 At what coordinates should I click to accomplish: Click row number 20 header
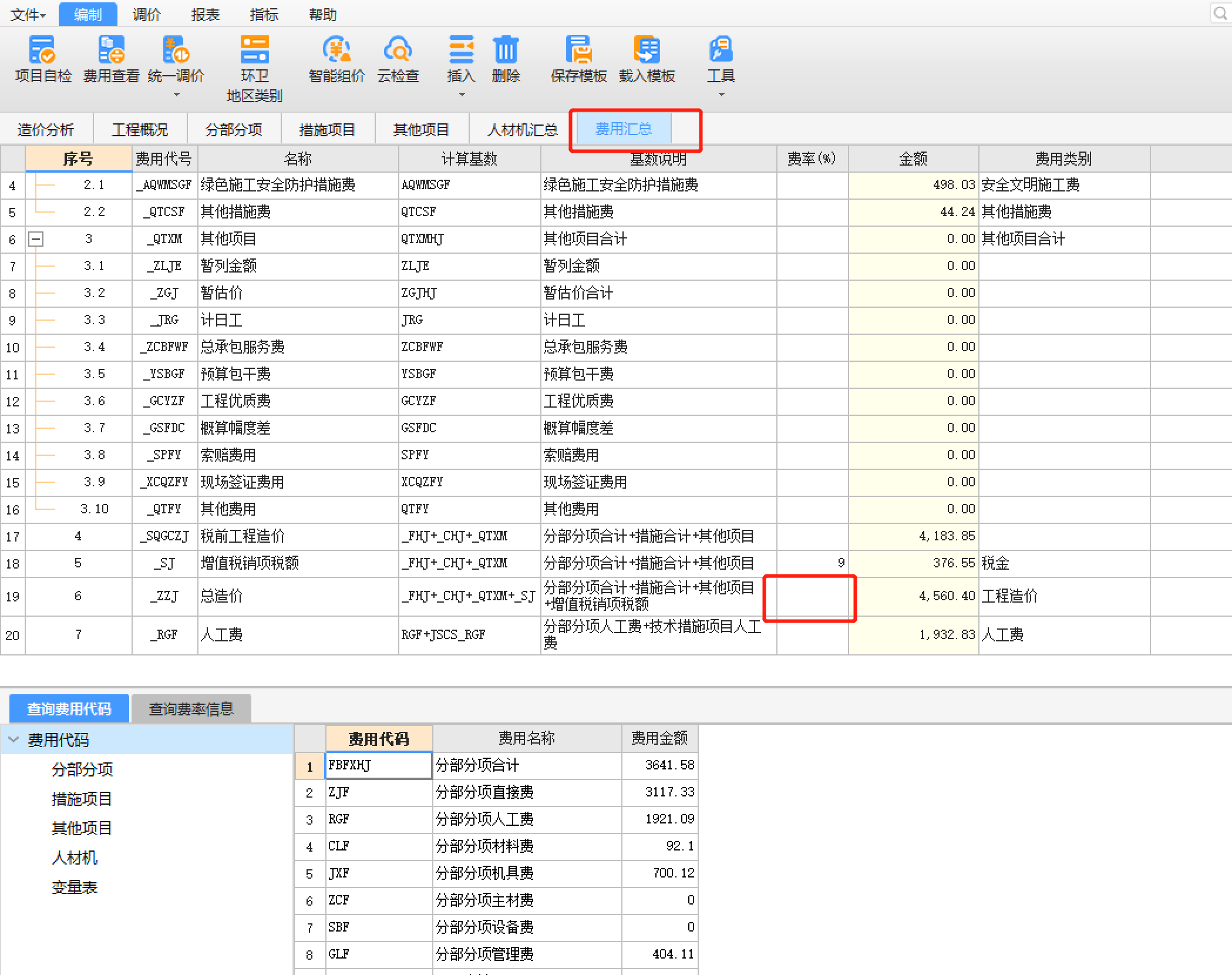coord(12,635)
